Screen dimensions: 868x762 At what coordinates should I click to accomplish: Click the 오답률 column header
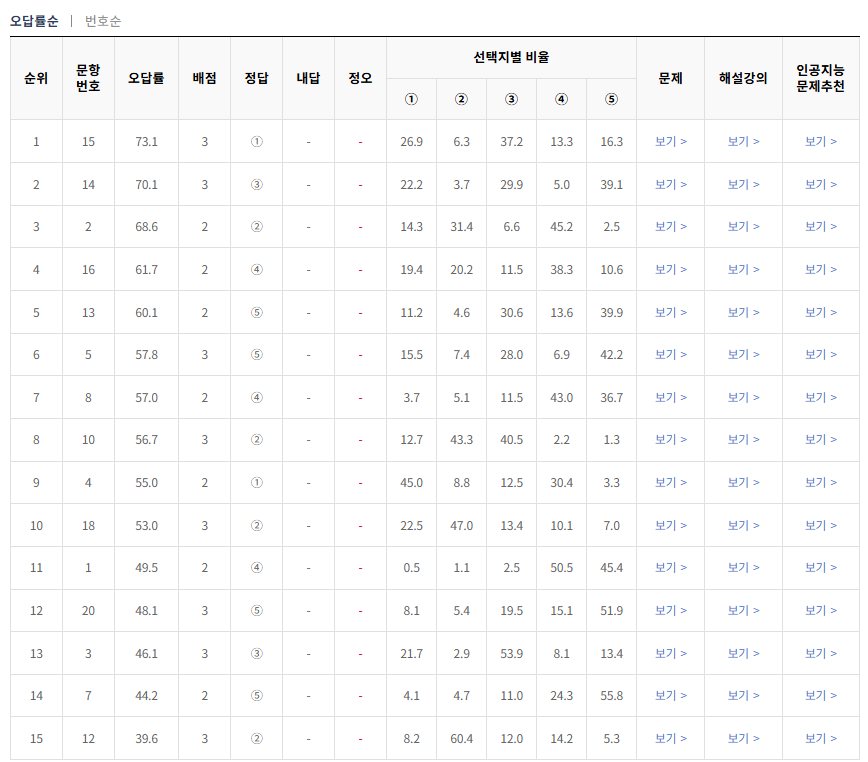point(146,78)
